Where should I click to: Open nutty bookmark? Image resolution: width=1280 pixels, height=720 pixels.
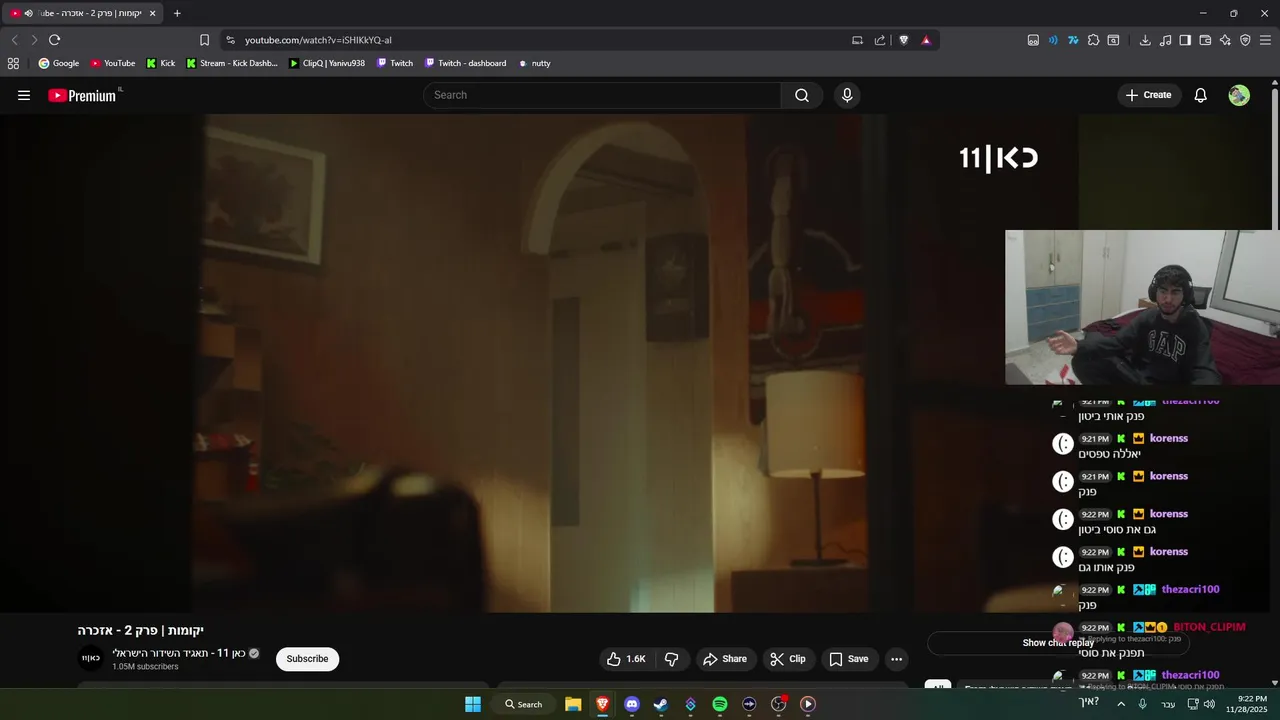tap(534, 63)
